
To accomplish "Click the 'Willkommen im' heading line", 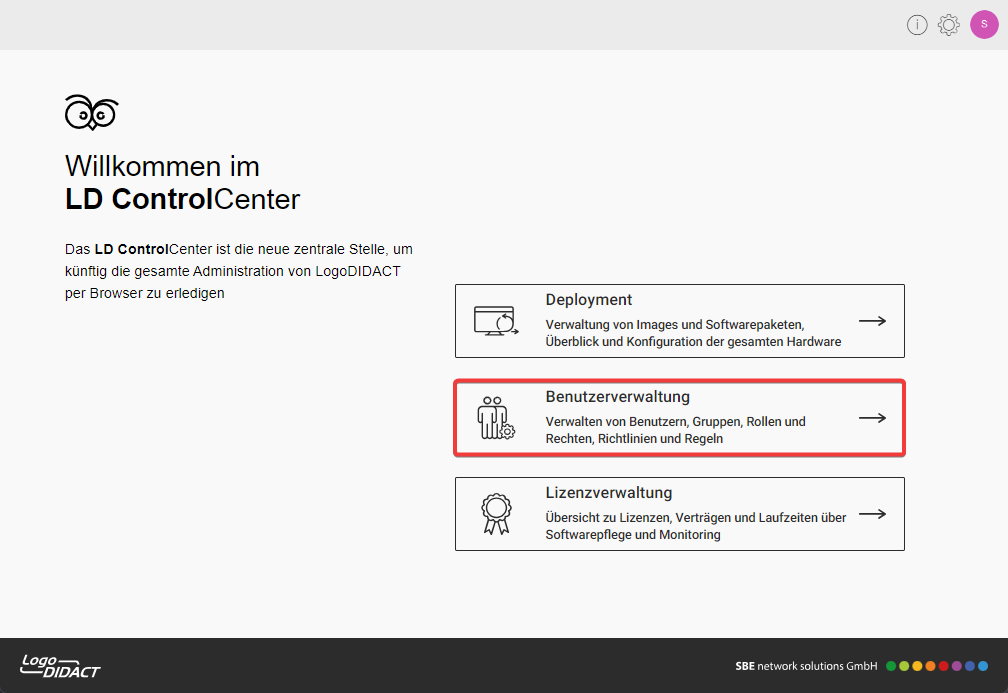I will [x=162, y=166].
